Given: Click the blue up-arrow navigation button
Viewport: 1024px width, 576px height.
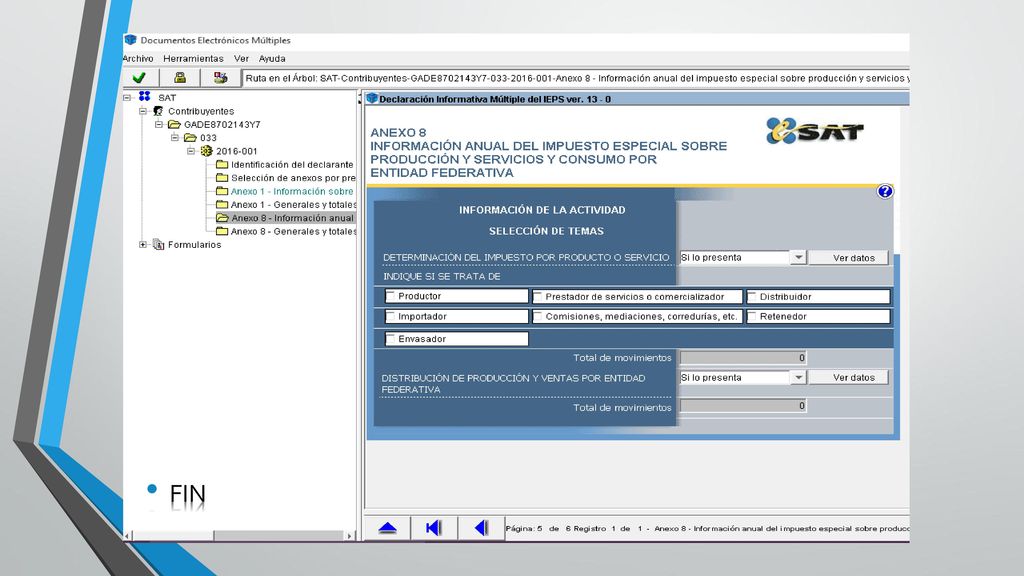Looking at the screenshot, I should [x=387, y=528].
